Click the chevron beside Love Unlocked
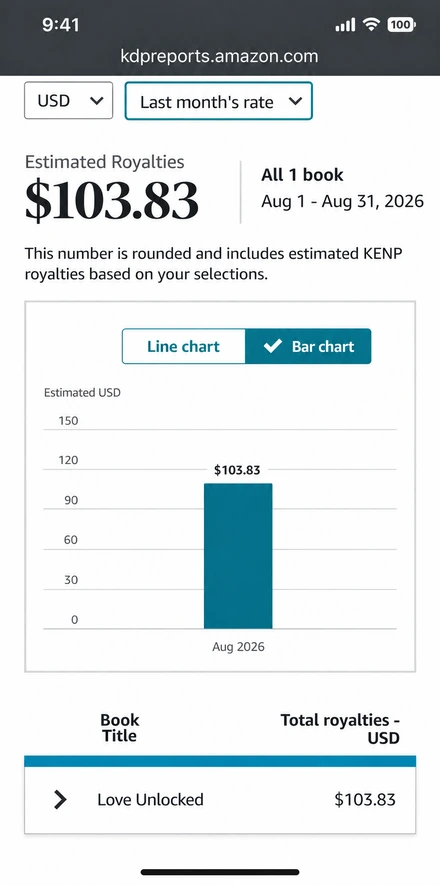The width and height of the screenshot is (440, 885). pyautogui.click(x=60, y=799)
